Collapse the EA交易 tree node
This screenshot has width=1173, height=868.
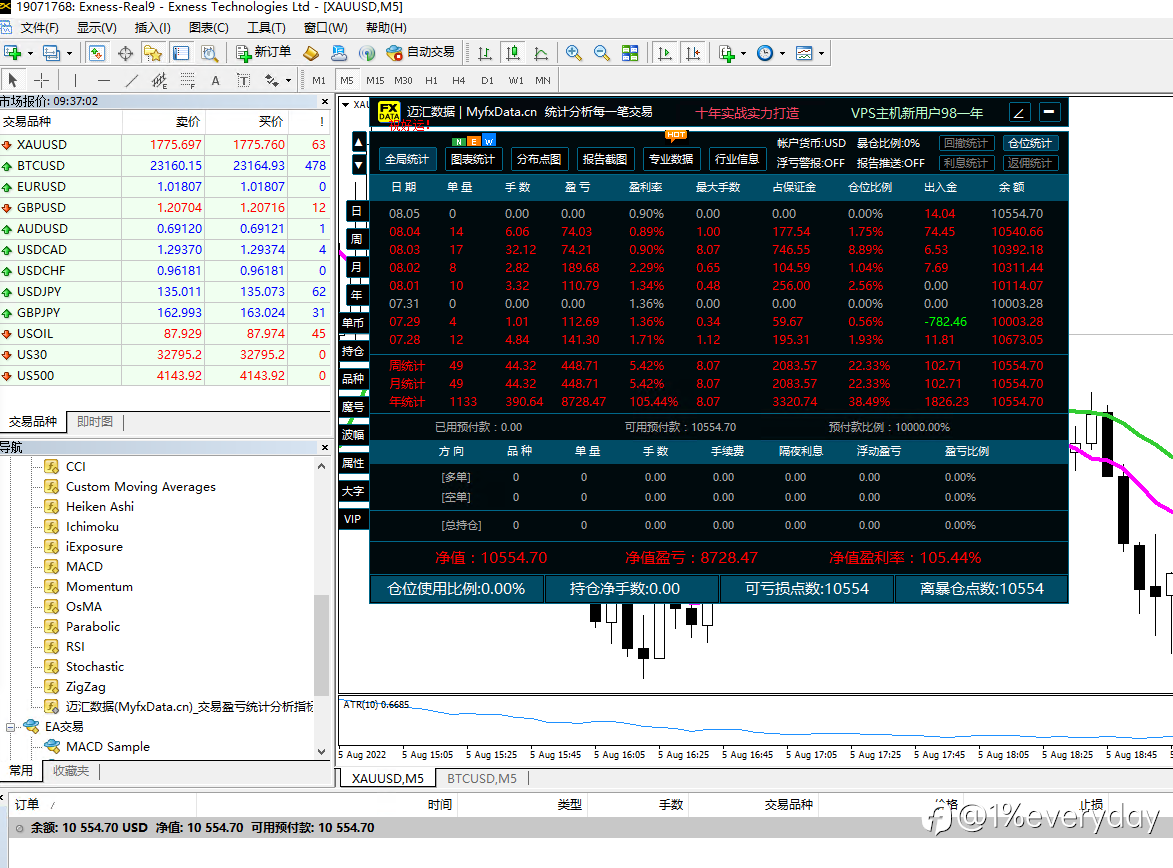[10, 727]
